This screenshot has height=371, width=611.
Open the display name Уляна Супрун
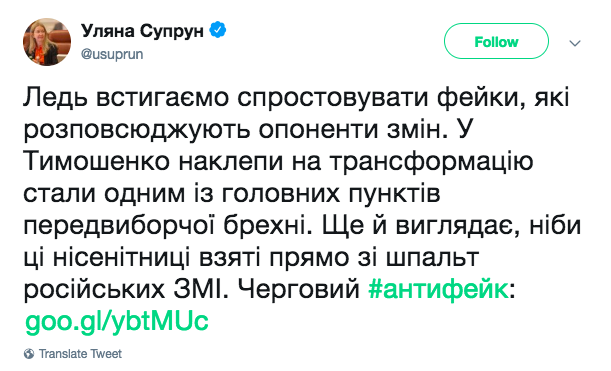(x=142, y=30)
